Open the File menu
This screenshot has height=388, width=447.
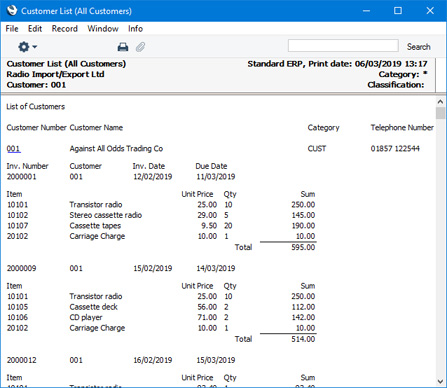(12, 29)
